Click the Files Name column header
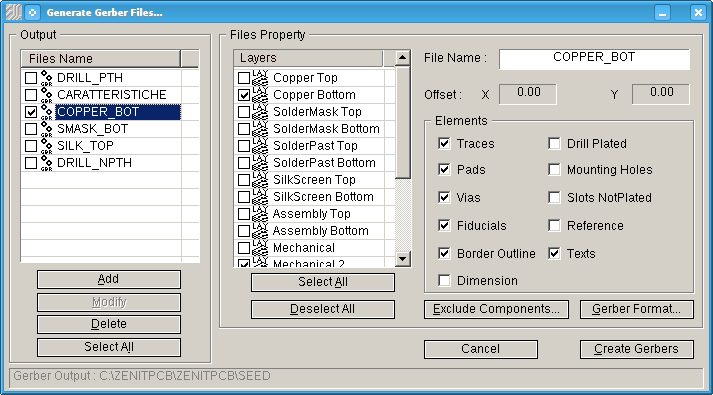This screenshot has height=395, width=713. pos(100,59)
